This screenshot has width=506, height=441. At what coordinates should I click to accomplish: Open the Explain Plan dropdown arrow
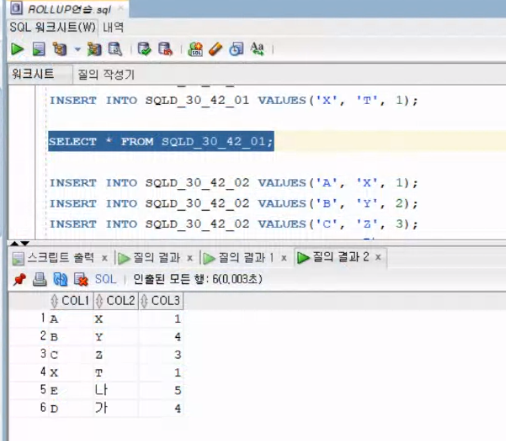[x=78, y=50]
